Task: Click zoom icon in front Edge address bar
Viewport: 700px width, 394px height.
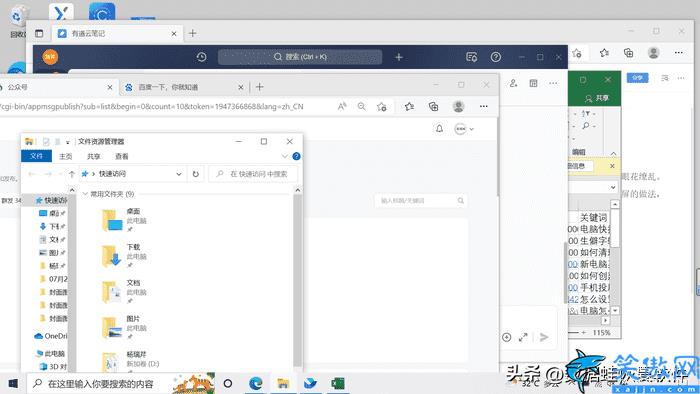Action: (x=362, y=106)
